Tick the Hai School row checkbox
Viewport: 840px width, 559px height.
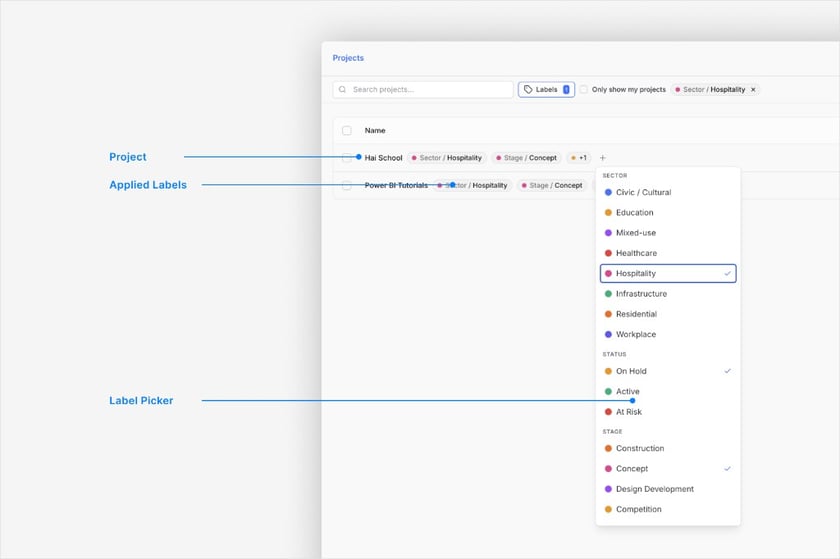(x=347, y=158)
